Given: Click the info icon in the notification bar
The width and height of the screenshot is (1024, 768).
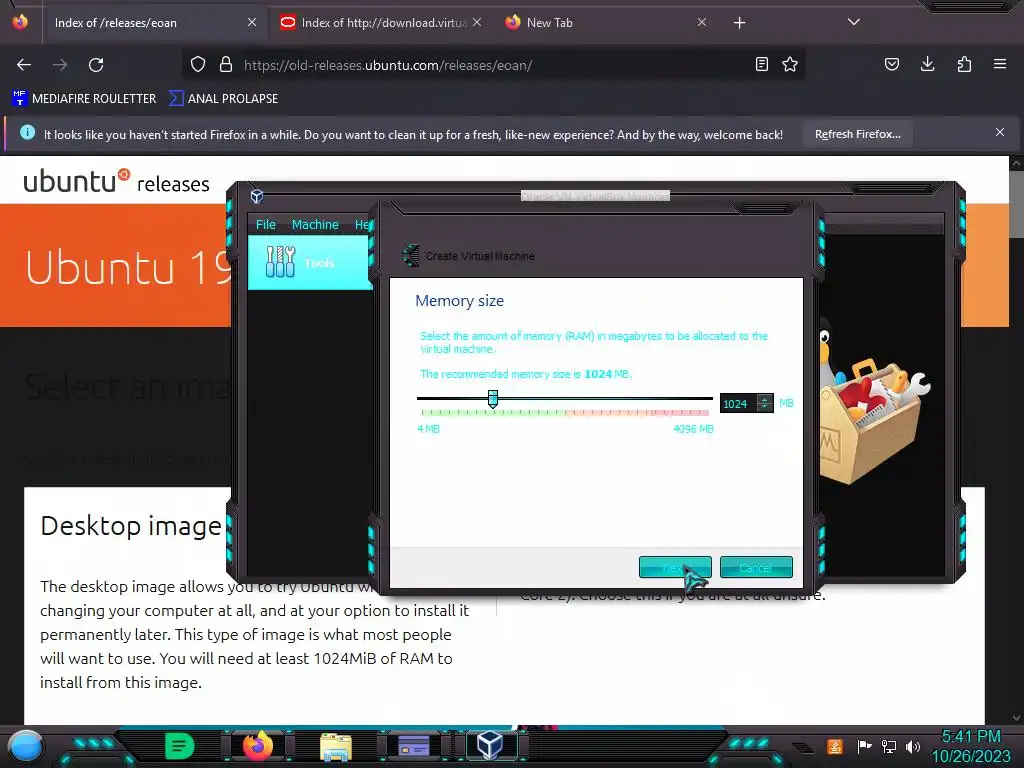Looking at the screenshot, I should 27,133.
